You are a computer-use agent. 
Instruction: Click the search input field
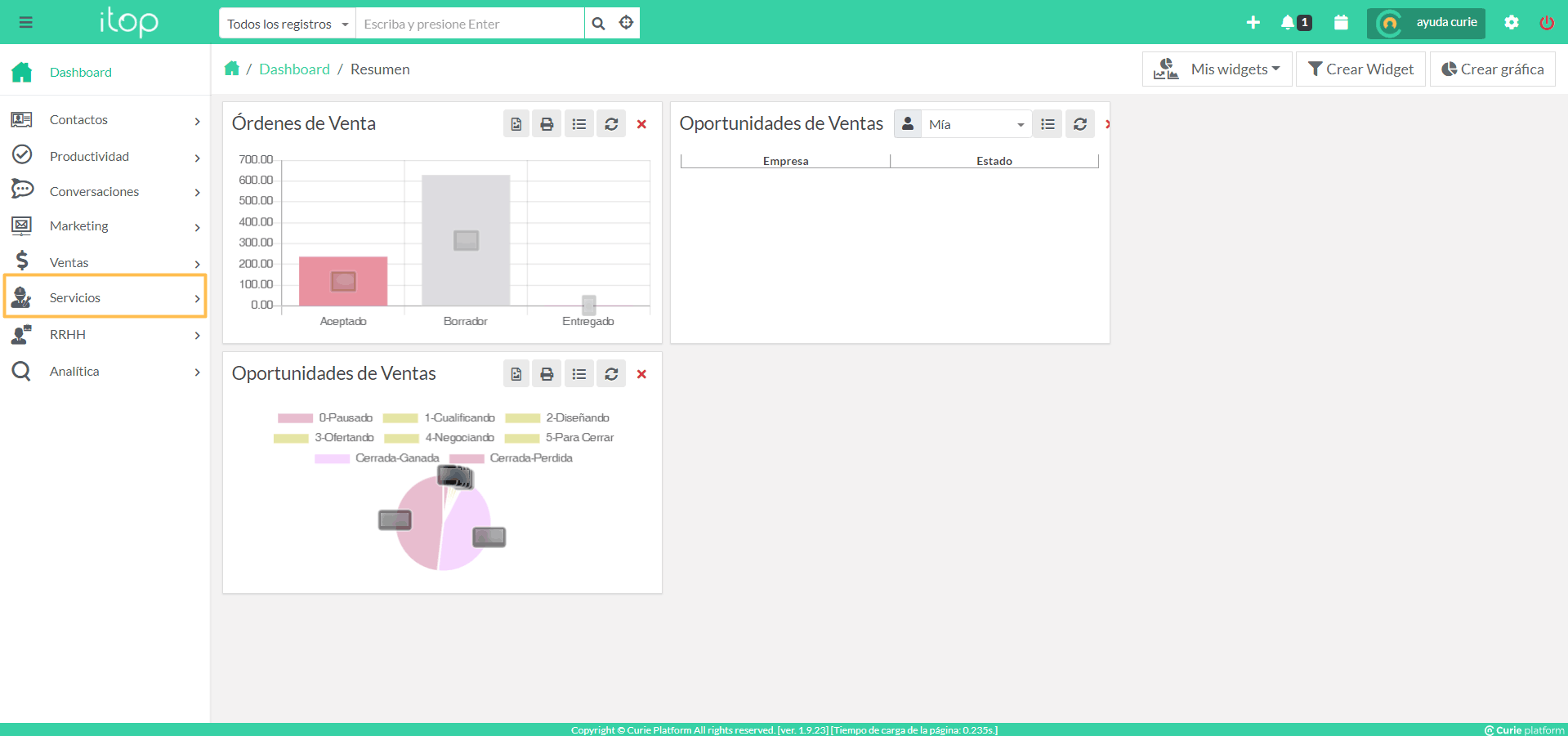point(470,24)
